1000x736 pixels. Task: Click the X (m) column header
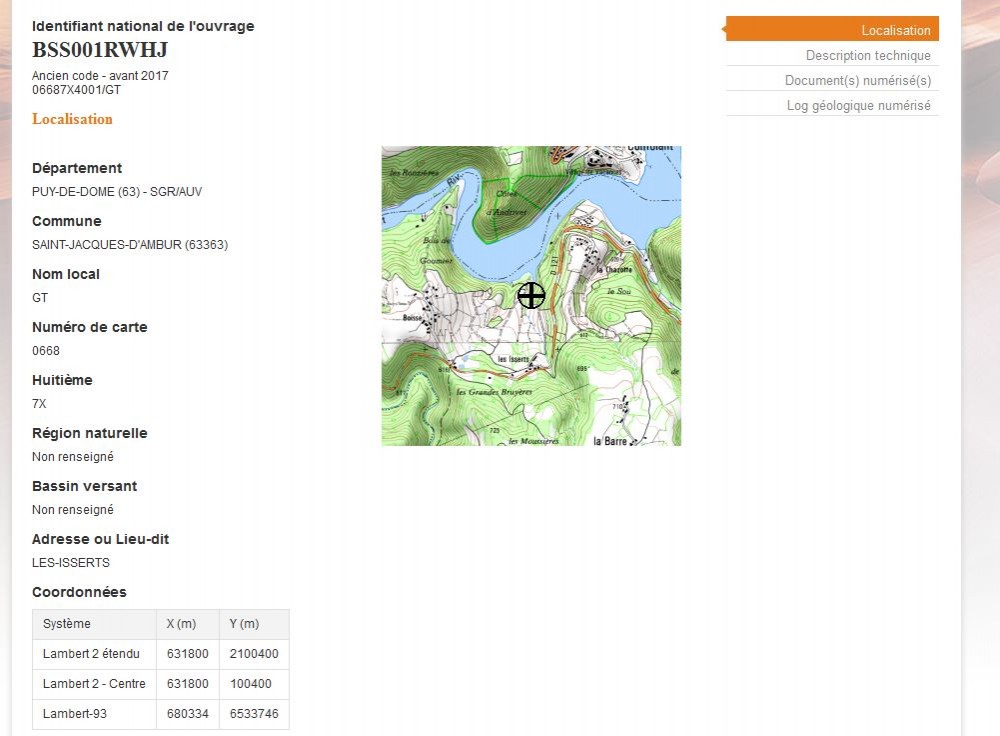click(181, 624)
